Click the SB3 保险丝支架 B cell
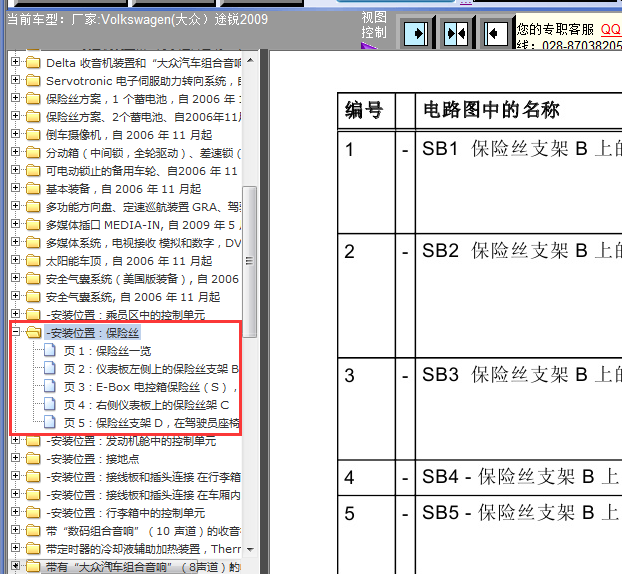Screen dimensions: 622x574 (518, 409)
